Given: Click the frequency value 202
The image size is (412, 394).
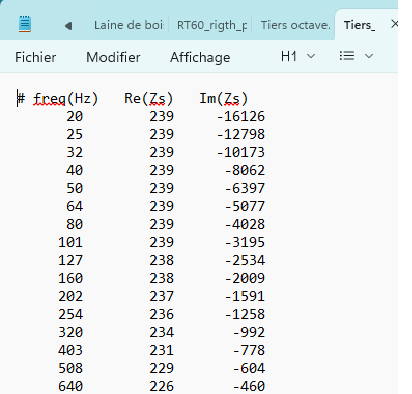Looking at the screenshot, I should [x=70, y=296].
